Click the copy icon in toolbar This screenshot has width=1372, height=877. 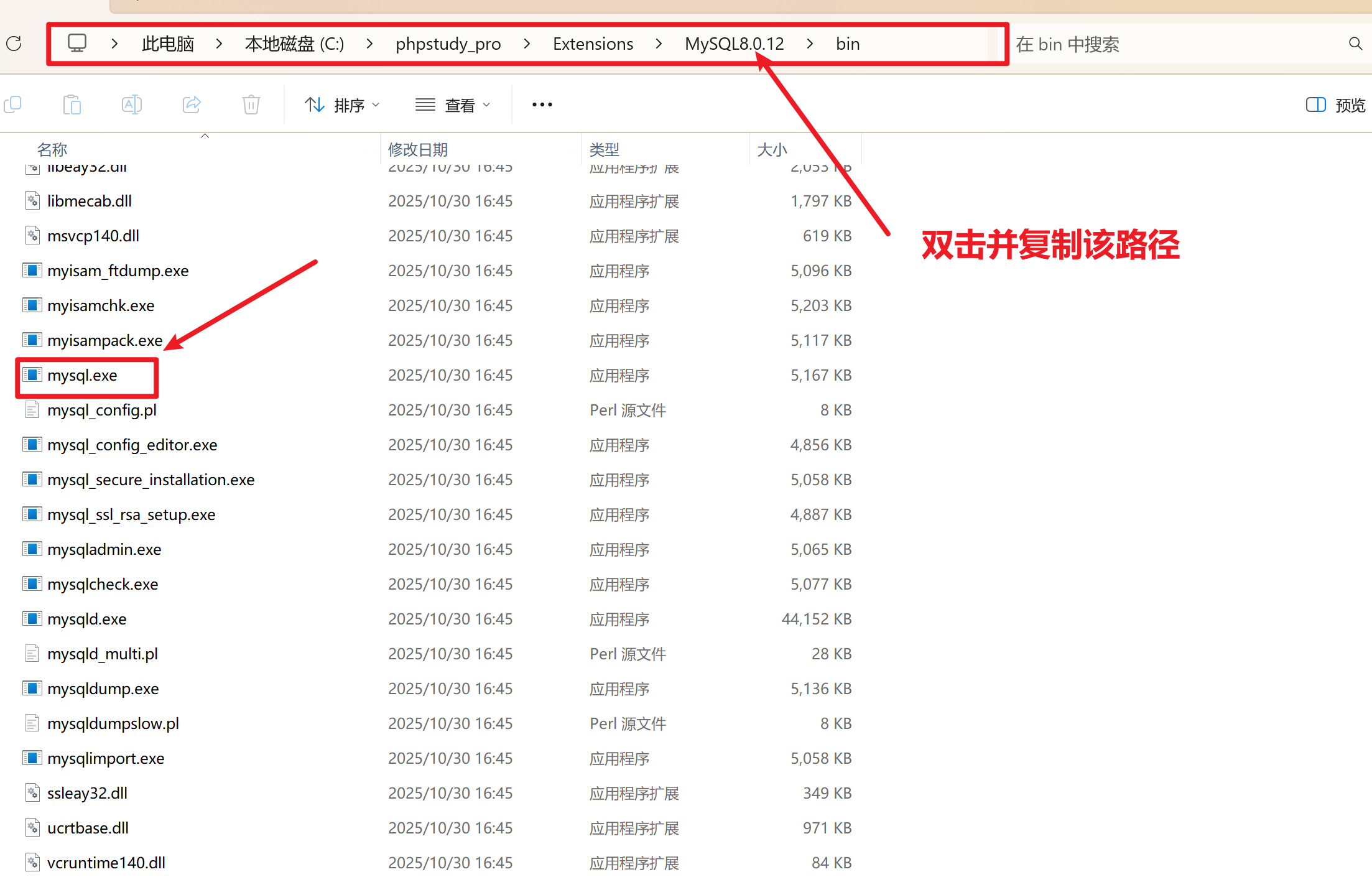pos(12,104)
